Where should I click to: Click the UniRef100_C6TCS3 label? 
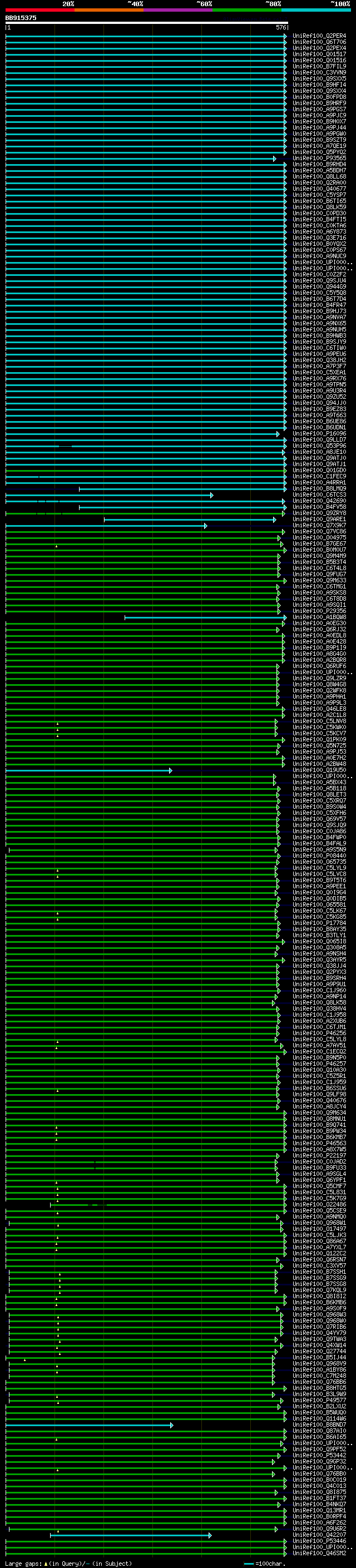[x=319, y=495]
